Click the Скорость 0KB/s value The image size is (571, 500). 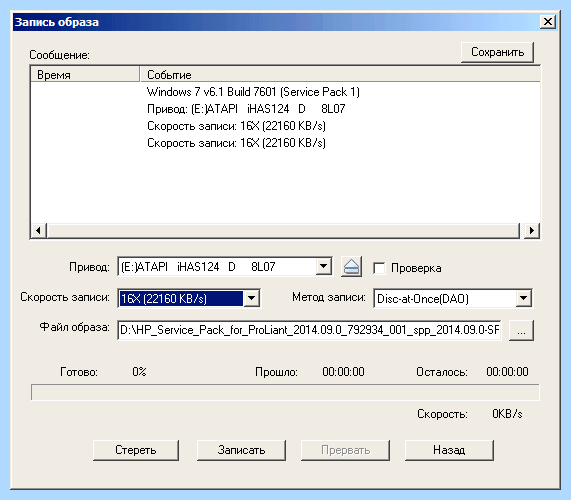(507, 414)
